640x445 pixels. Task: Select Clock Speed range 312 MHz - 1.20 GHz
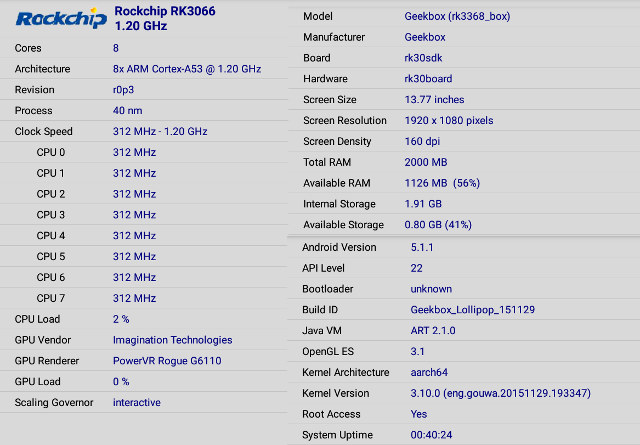point(160,131)
